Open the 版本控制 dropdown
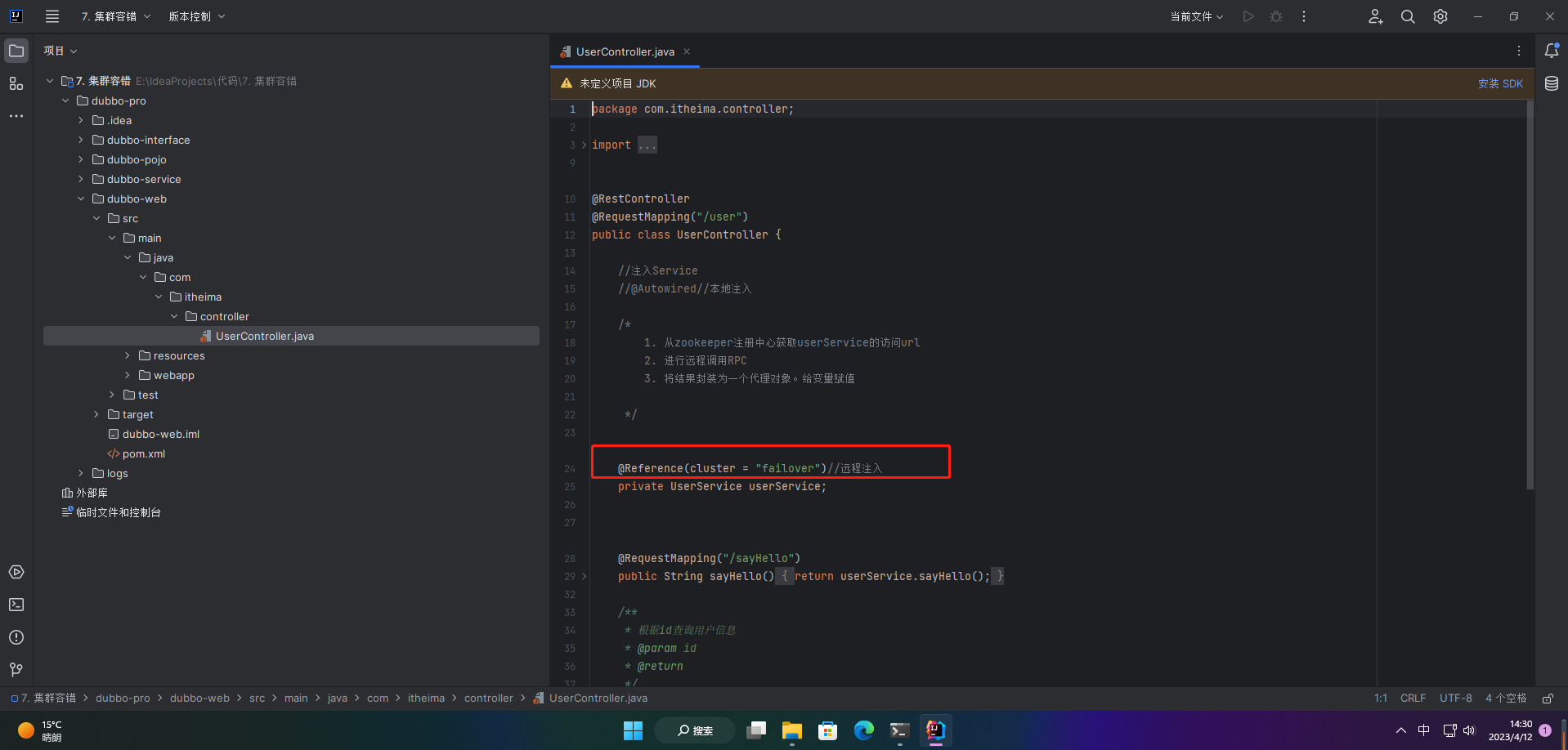 (197, 16)
